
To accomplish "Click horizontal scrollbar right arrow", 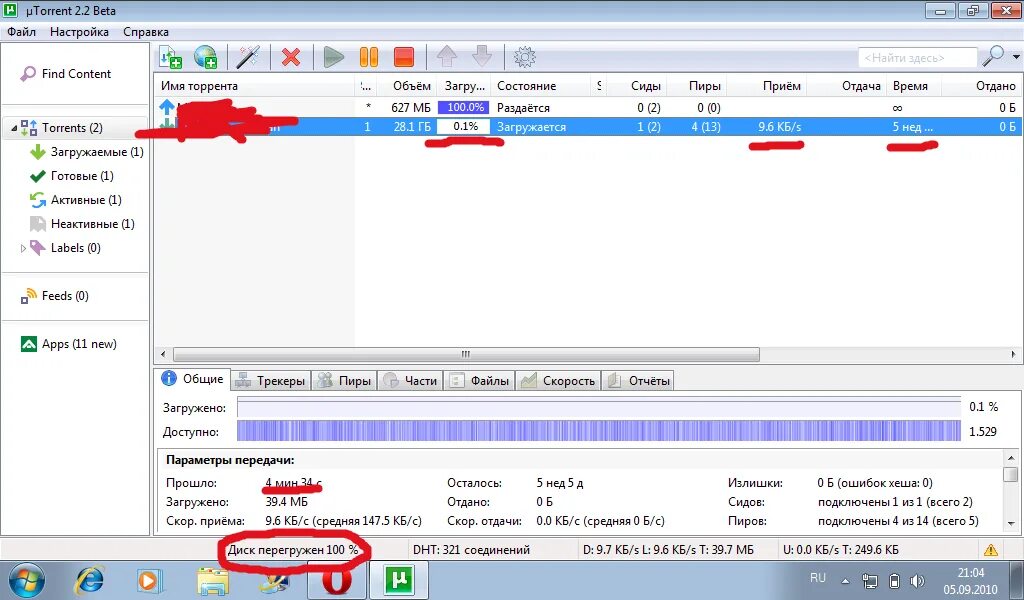I will coord(1014,355).
